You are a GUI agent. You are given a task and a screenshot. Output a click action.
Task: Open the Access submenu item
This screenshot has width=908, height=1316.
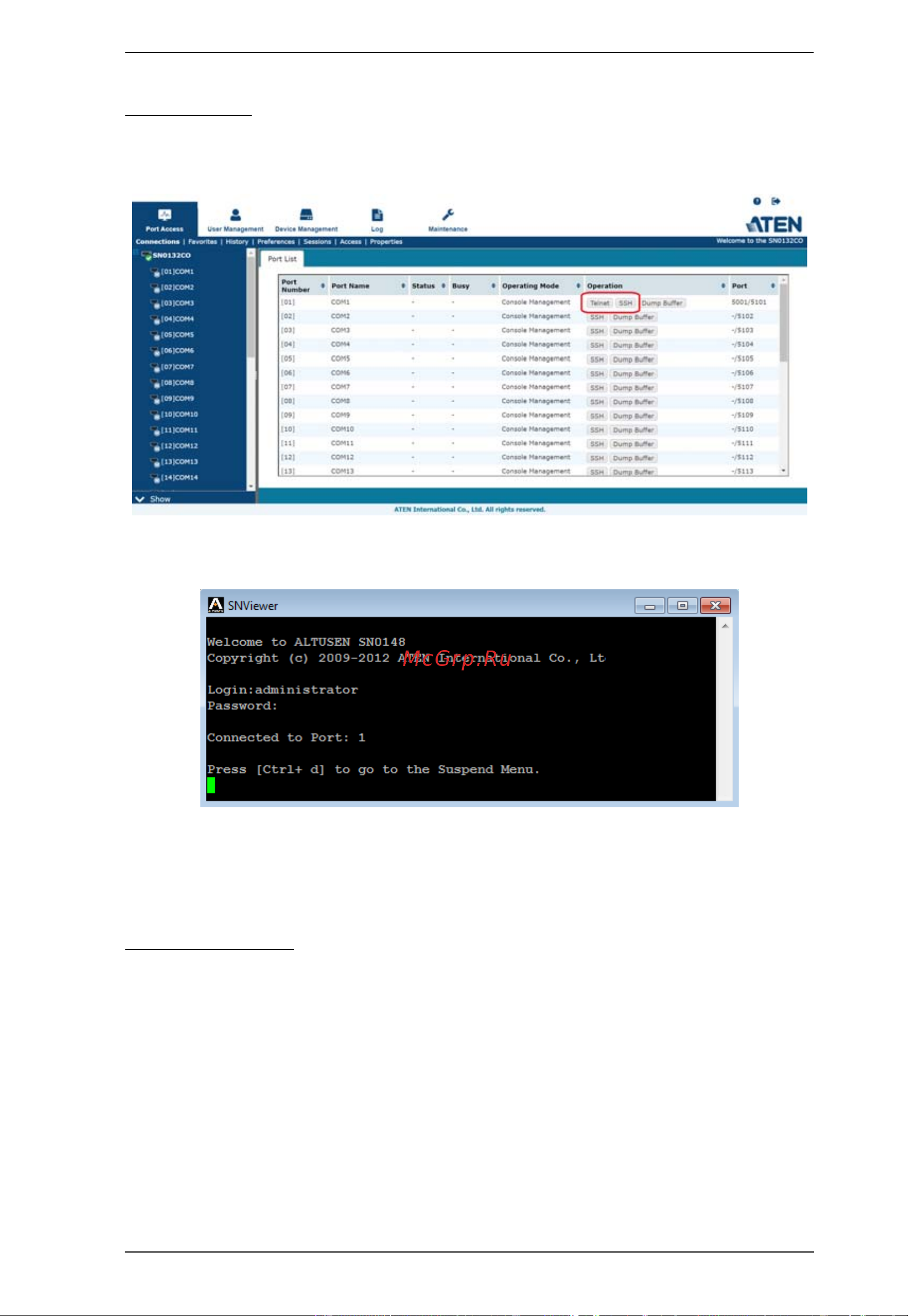click(351, 242)
